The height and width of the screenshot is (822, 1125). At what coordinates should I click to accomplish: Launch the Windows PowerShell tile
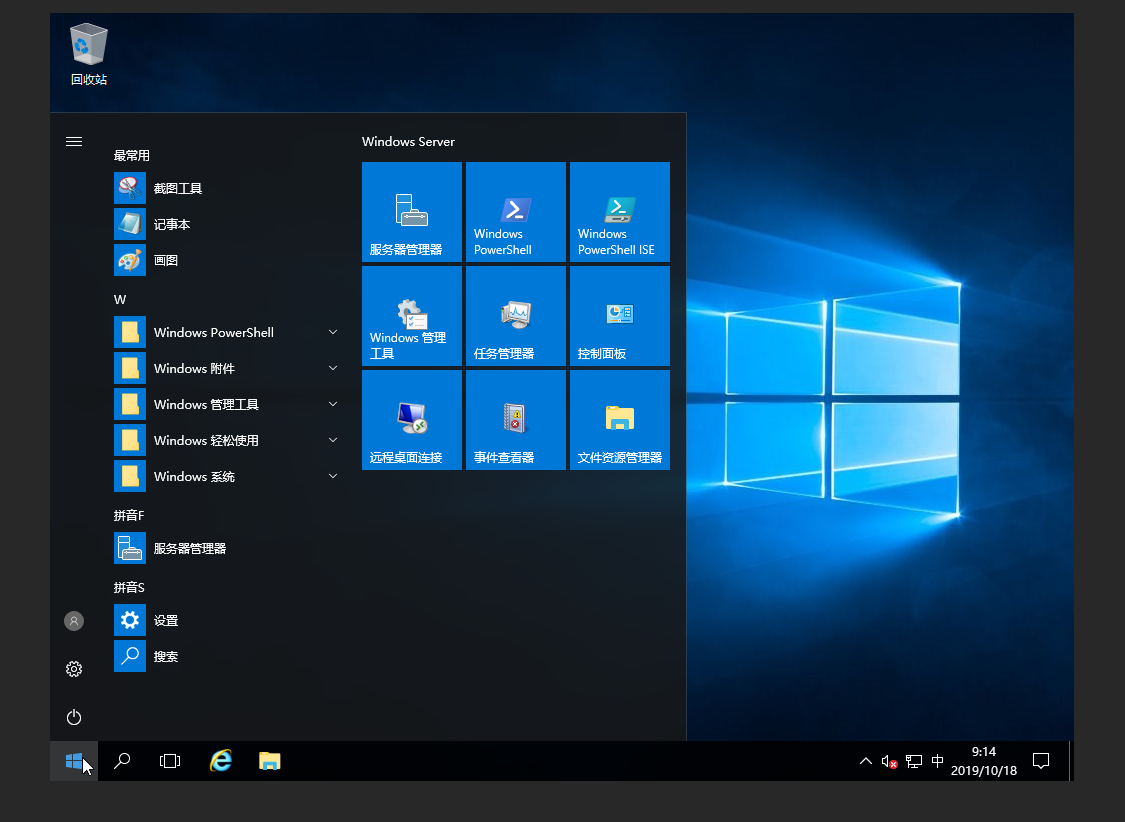[515, 212]
